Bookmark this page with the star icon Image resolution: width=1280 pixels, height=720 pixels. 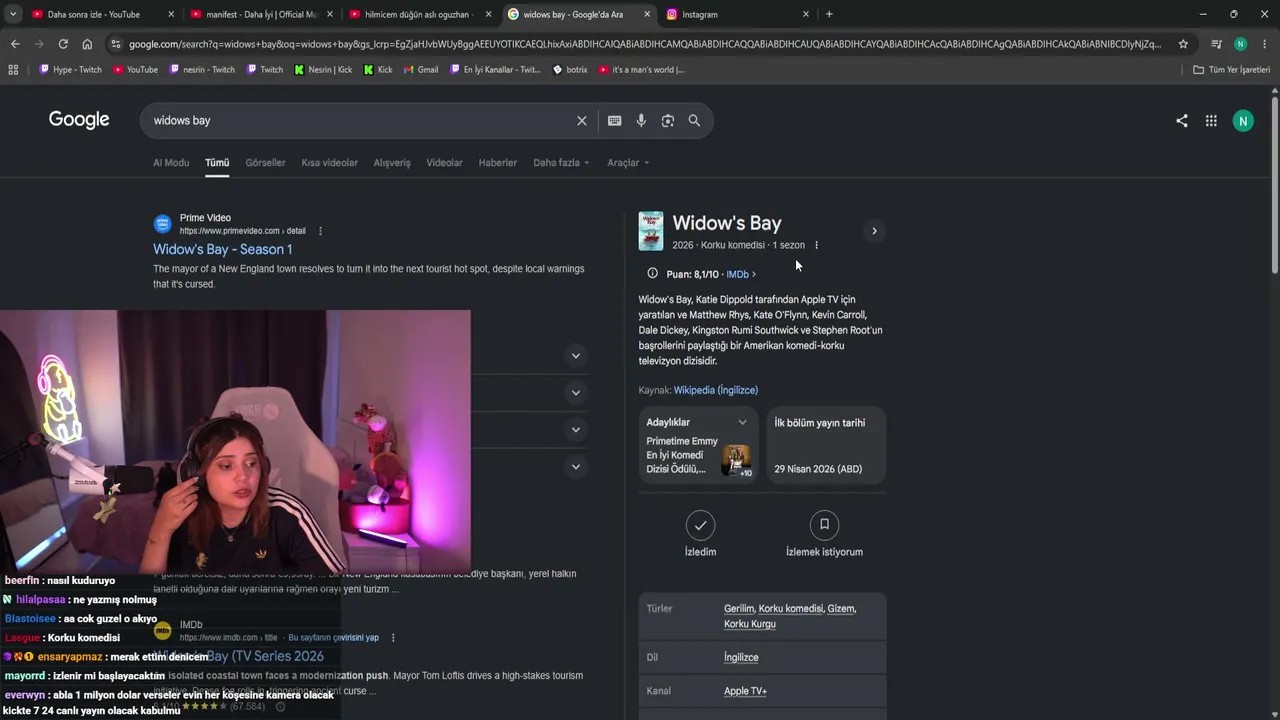point(1183,44)
